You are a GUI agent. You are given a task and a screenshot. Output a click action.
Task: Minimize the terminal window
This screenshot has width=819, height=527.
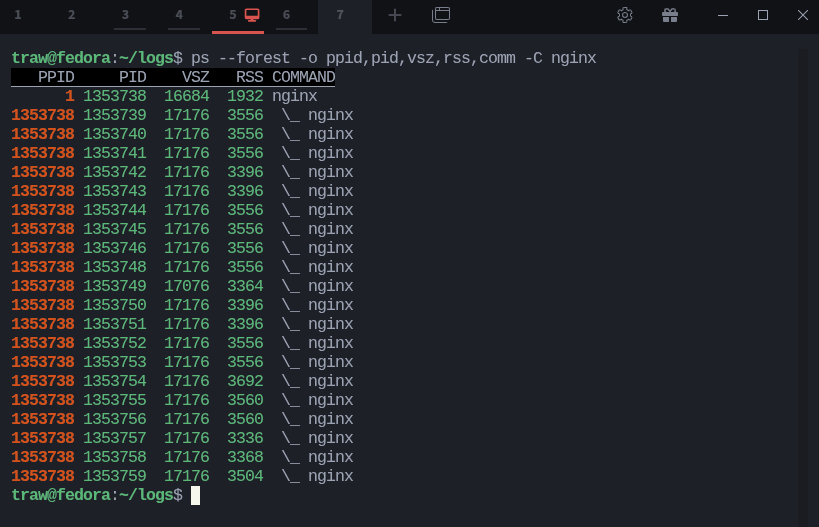pos(723,15)
